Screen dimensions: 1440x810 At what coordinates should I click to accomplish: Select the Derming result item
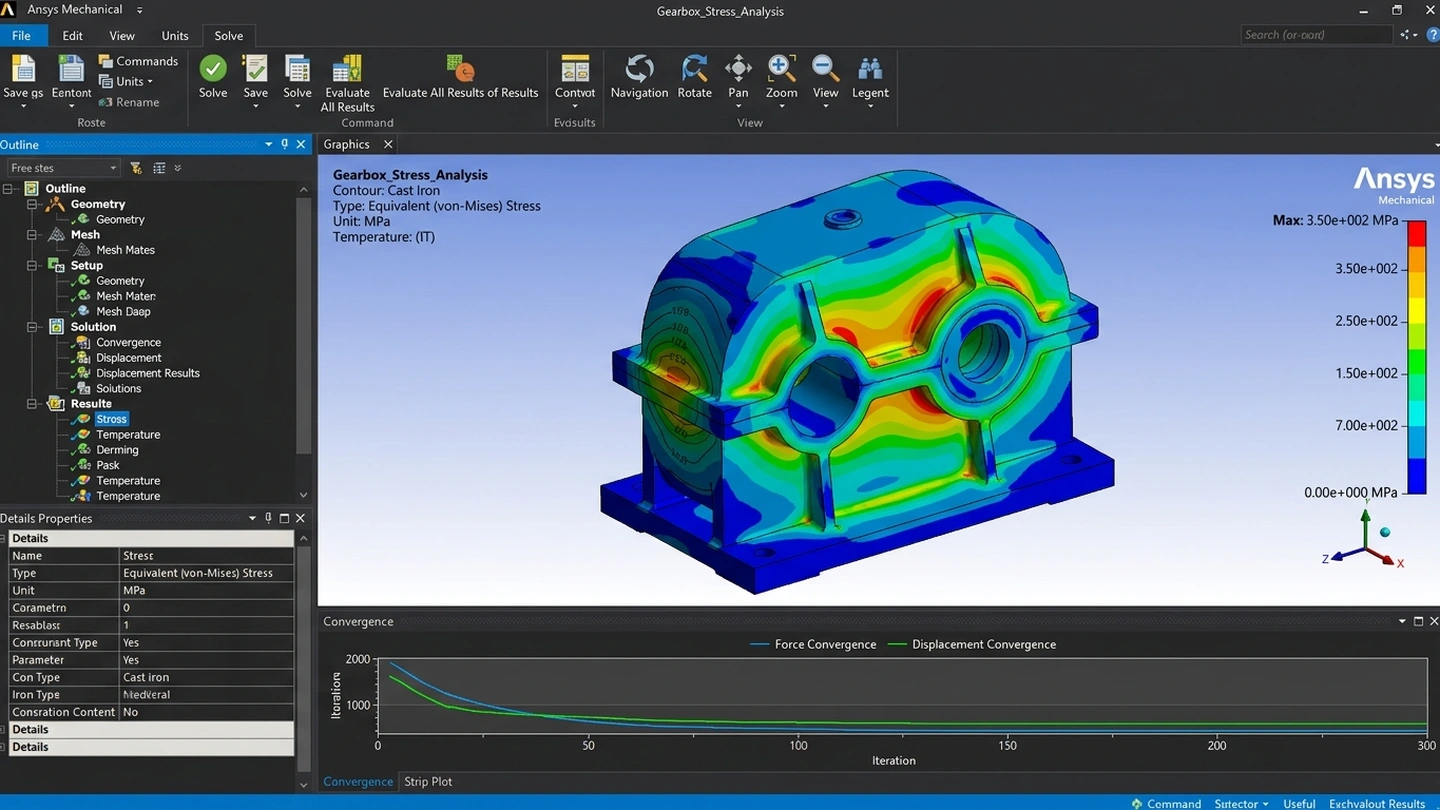point(117,450)
